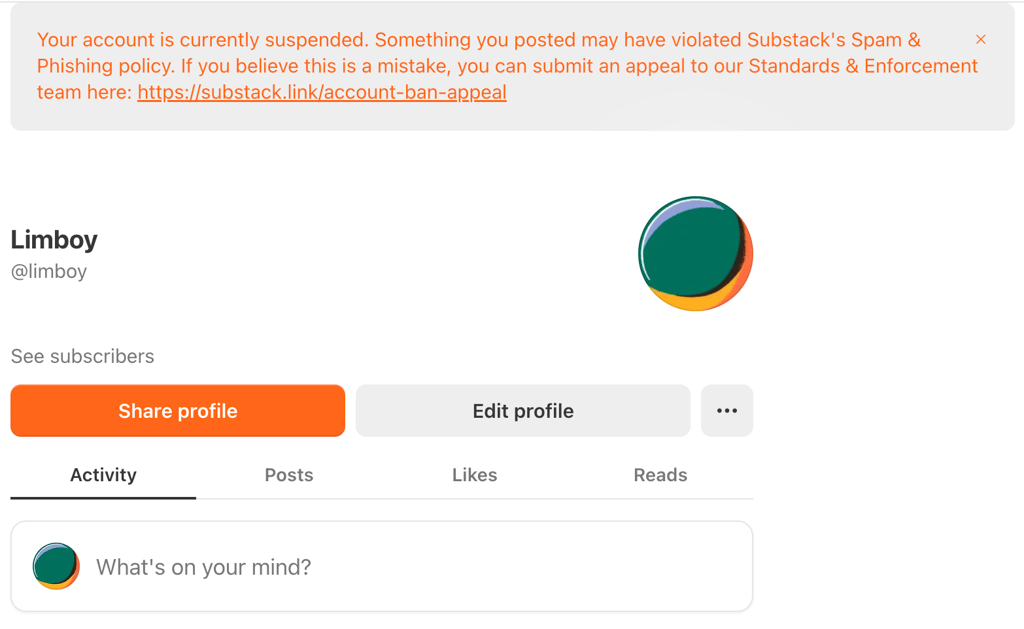Open the Posts tab
This screenshot has width=1024, height=629.
pos(289,475)
